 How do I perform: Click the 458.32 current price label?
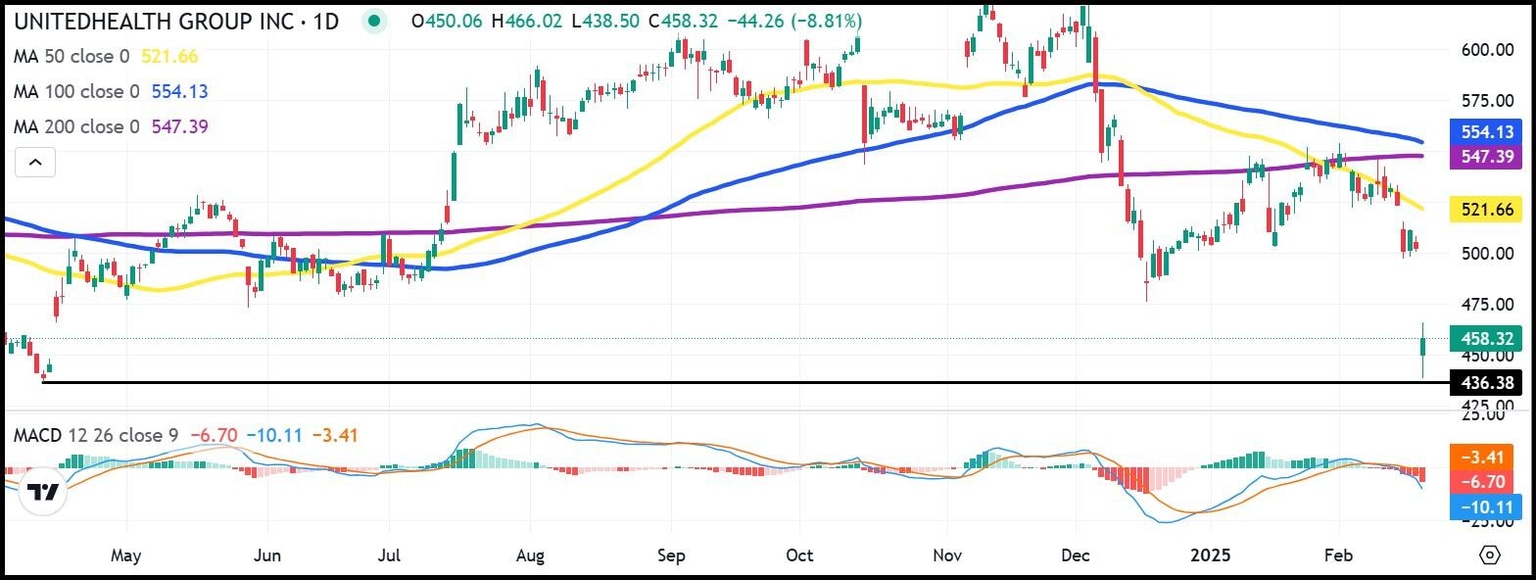pyautogui.click(x=1485, y=338)
